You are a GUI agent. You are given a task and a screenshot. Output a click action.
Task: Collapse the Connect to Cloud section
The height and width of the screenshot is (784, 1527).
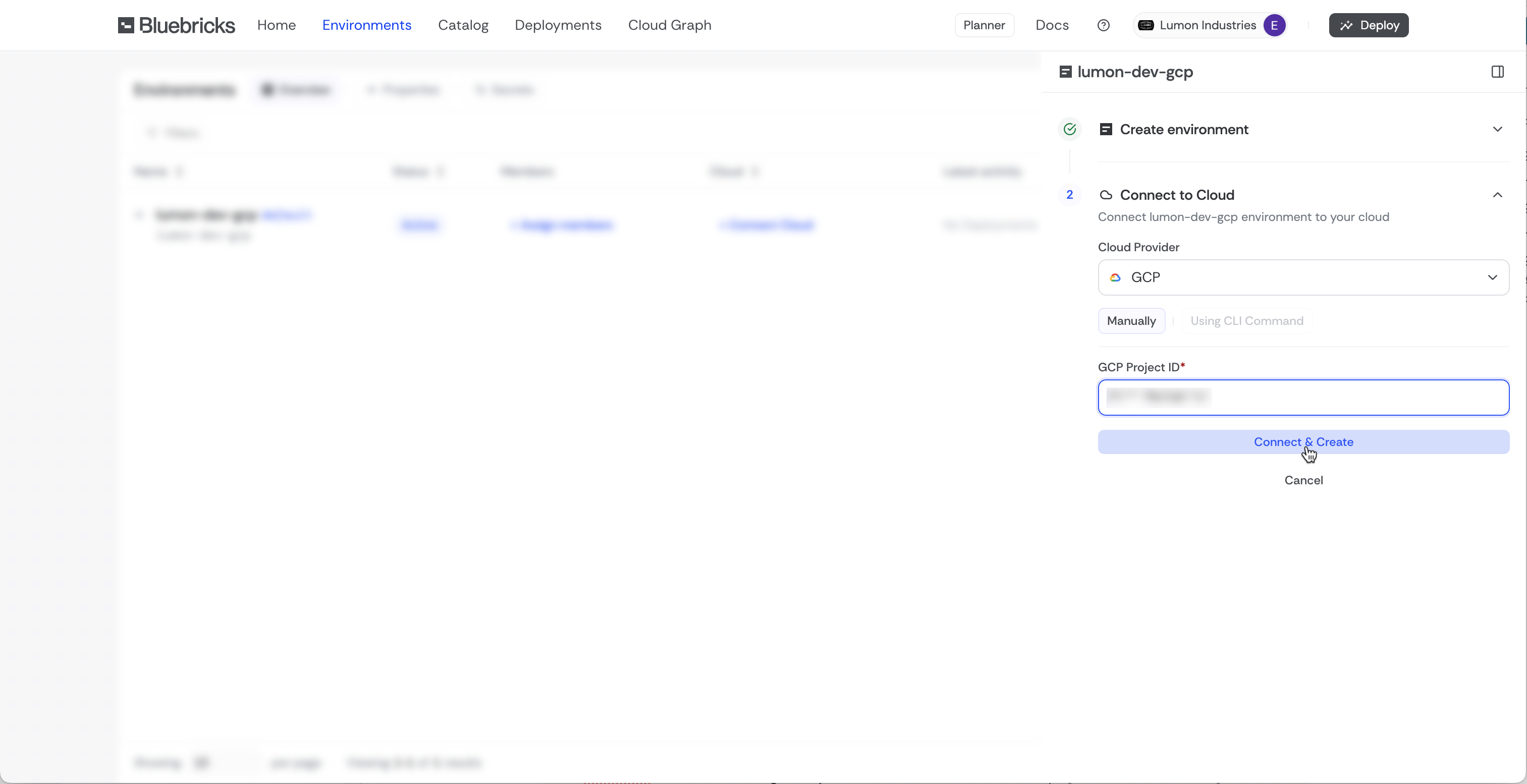(1497, 195)
